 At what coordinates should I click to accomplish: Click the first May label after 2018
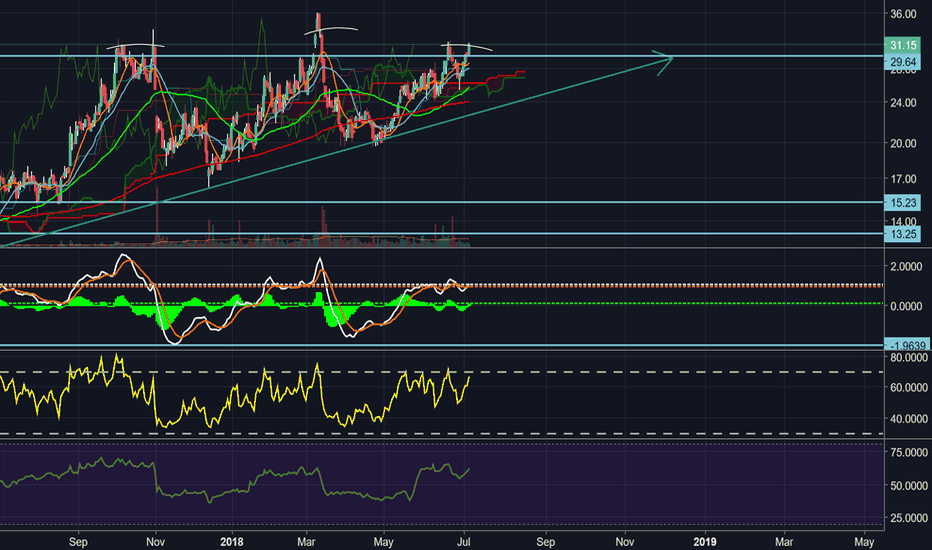[383, 542]
